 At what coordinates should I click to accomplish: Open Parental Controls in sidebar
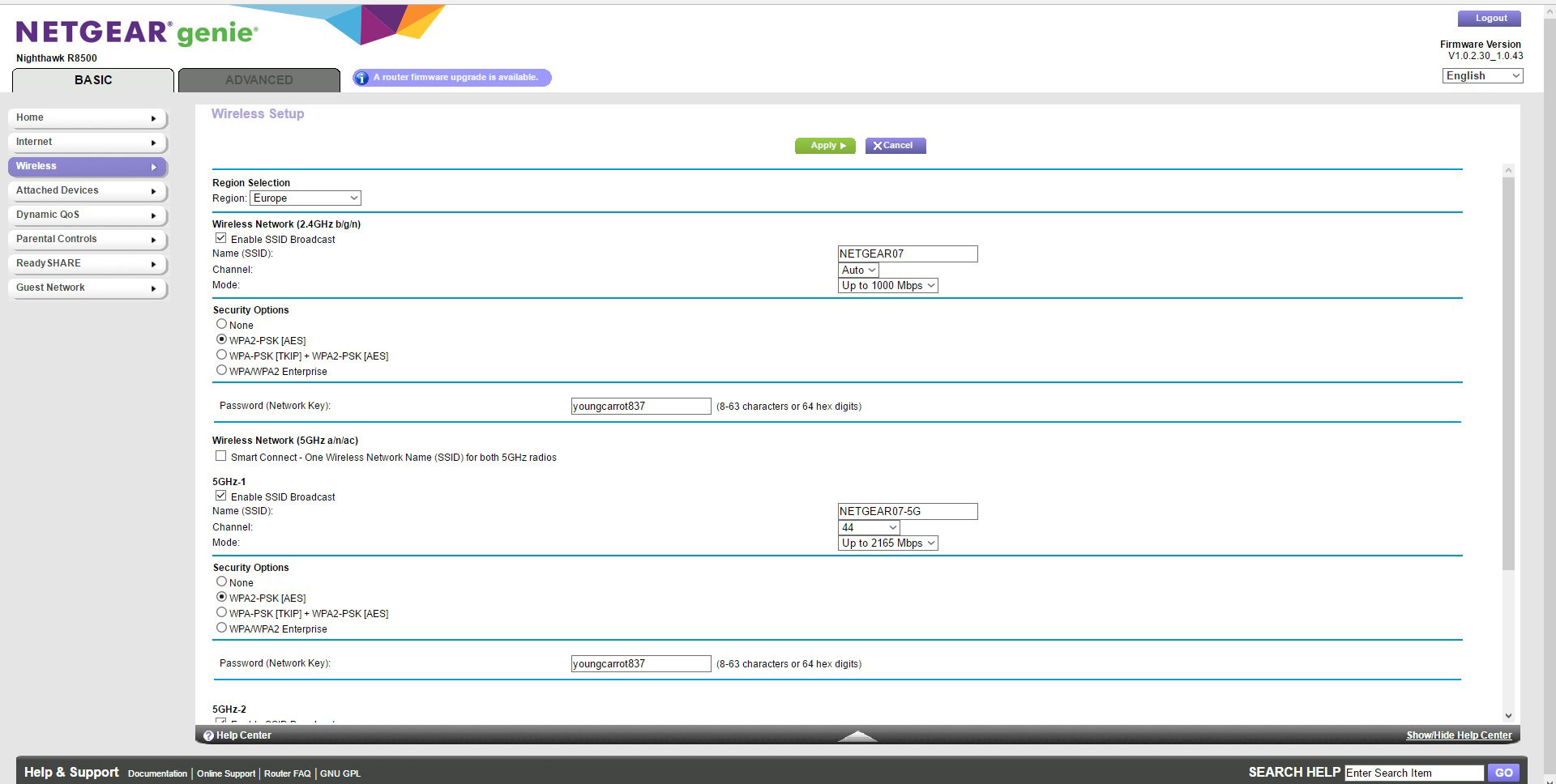pos(88,240)
